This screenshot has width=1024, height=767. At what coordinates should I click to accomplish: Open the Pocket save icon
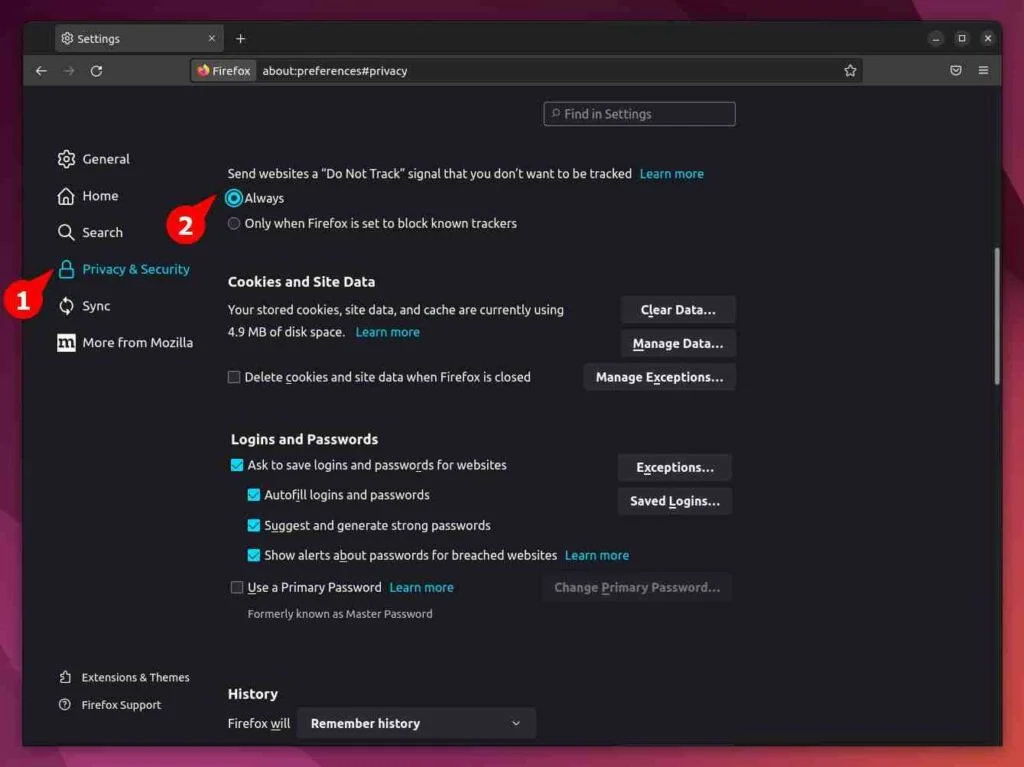[x=955, y=71]
